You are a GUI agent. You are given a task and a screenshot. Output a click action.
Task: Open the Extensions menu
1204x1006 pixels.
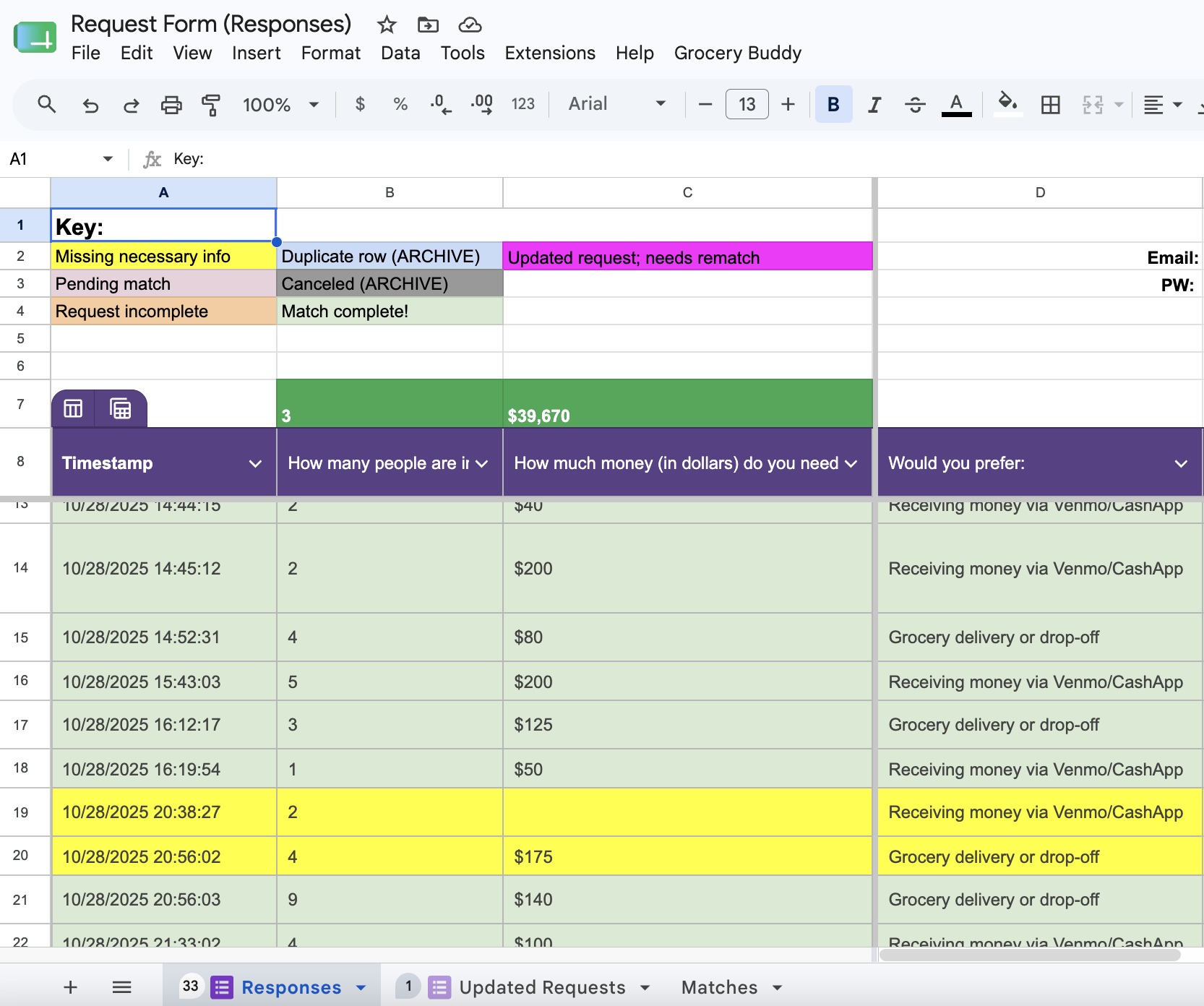[550, 53]
